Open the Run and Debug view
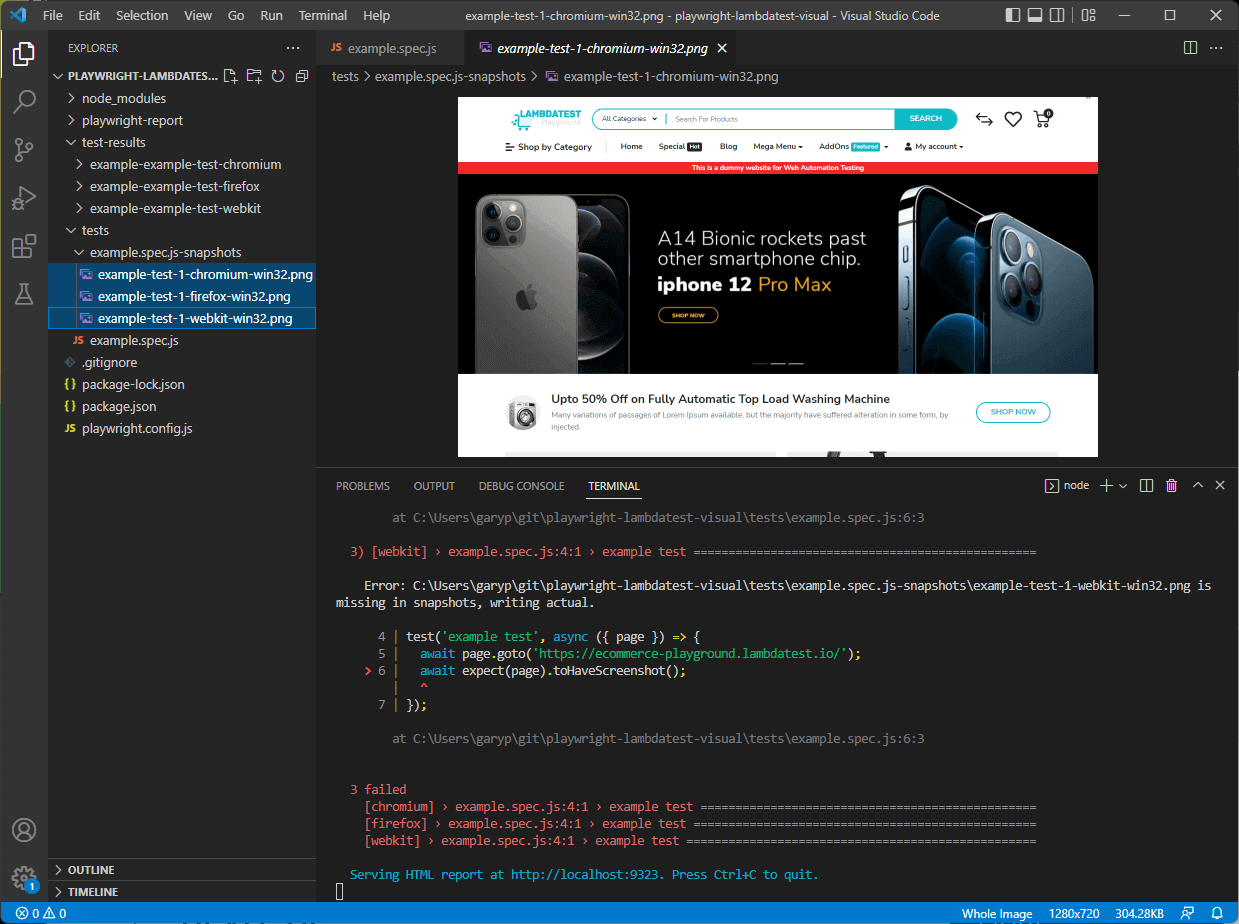Viewport: 1239px width, 924px height. 24,198
